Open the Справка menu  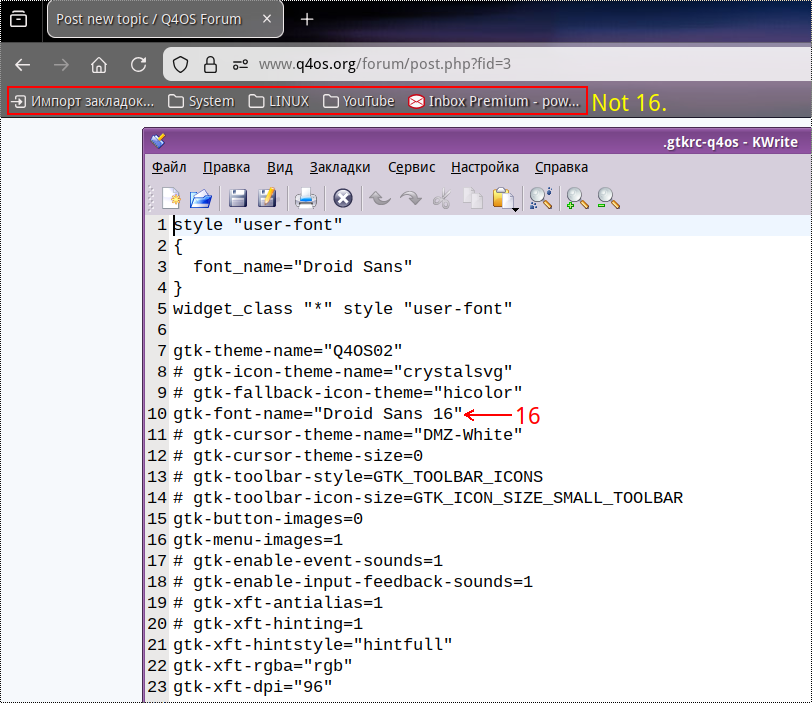point(561,167)
